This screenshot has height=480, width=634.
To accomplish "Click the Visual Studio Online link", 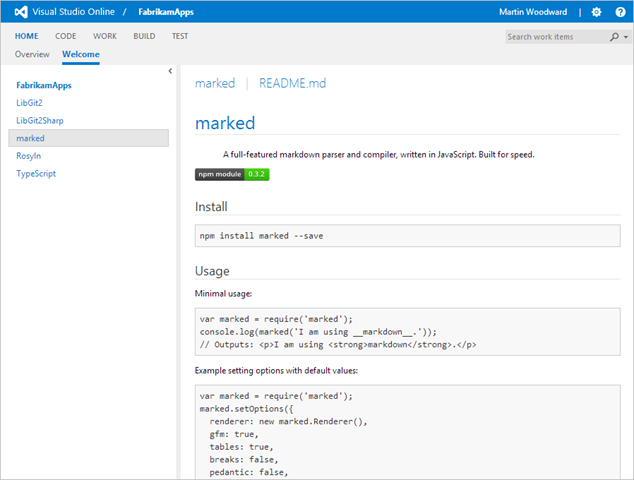I will pyautogui.click(x=73, y=12).
